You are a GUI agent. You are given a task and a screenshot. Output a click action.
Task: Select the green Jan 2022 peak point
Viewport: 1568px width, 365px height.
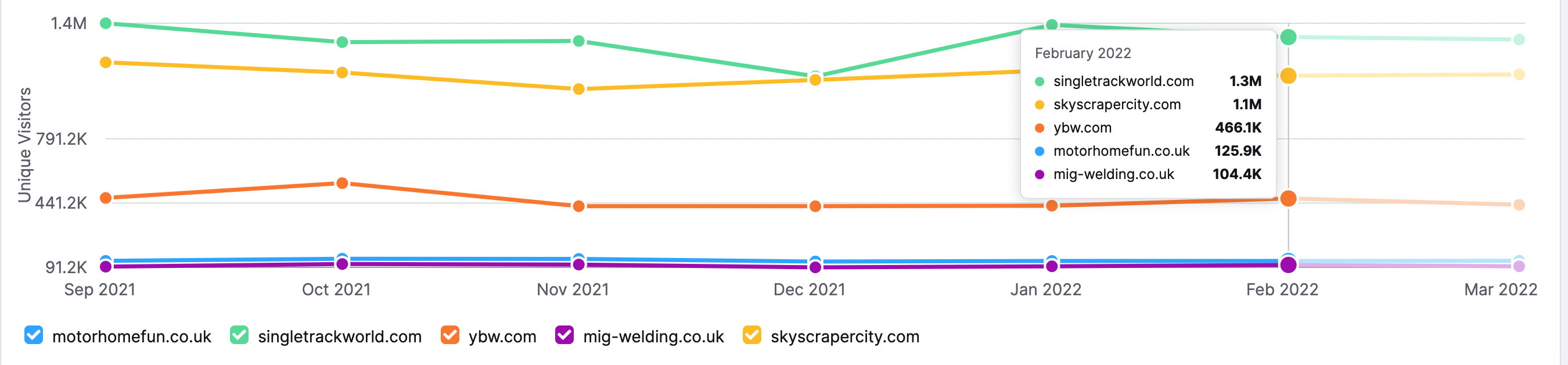coord(1052,25)
